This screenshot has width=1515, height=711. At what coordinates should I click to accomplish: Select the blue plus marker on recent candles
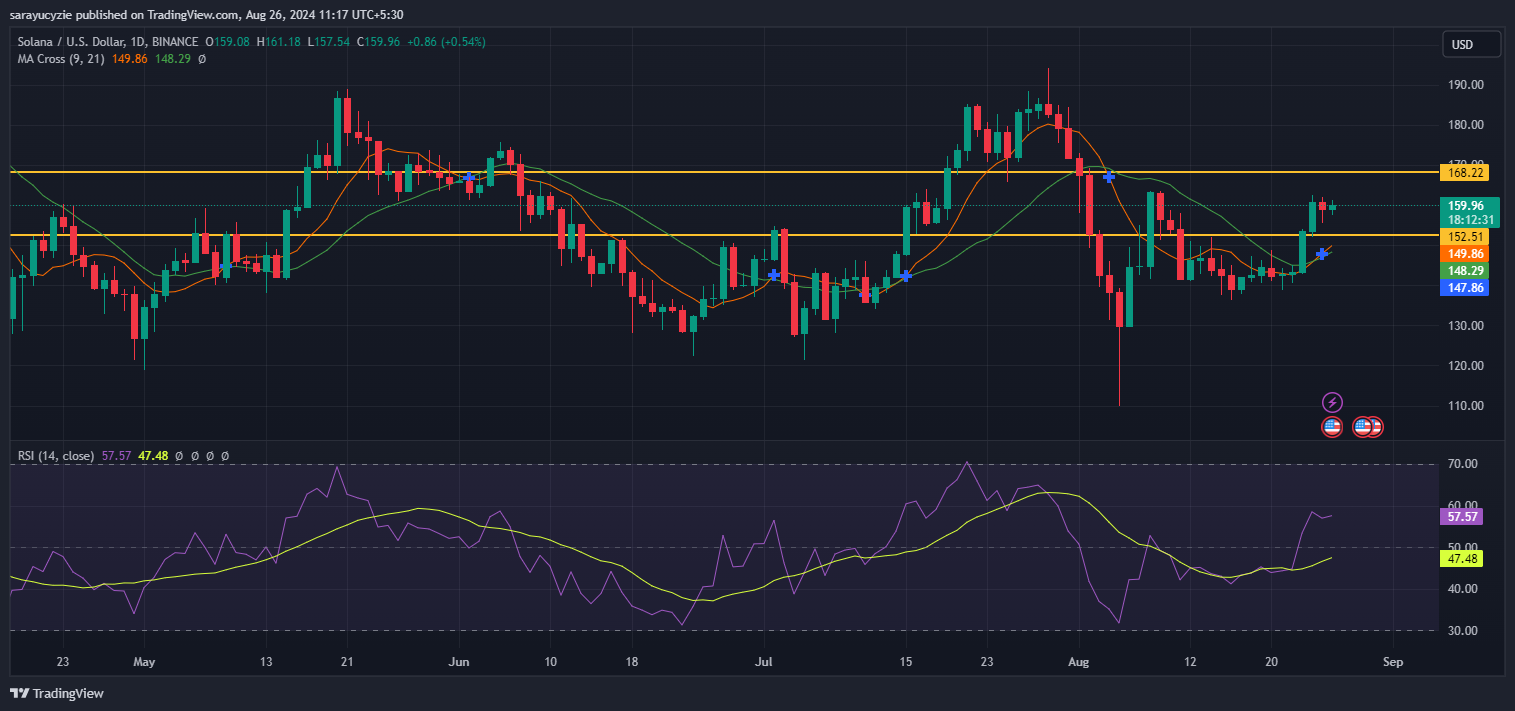tap(1322, 253)
